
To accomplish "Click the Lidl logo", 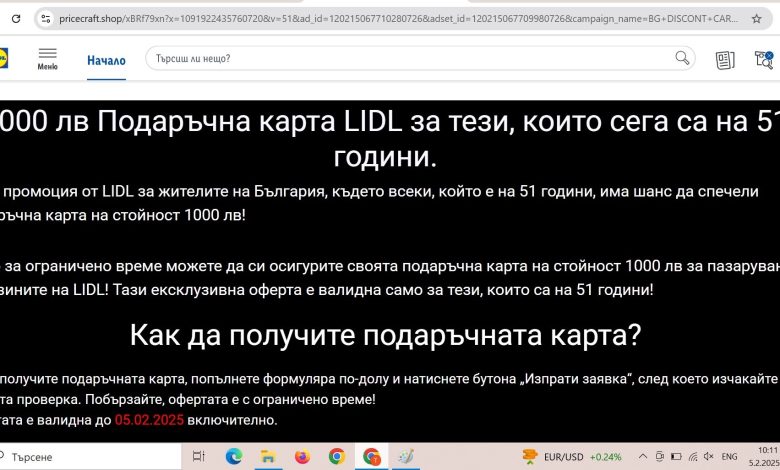I will (2, 58).
